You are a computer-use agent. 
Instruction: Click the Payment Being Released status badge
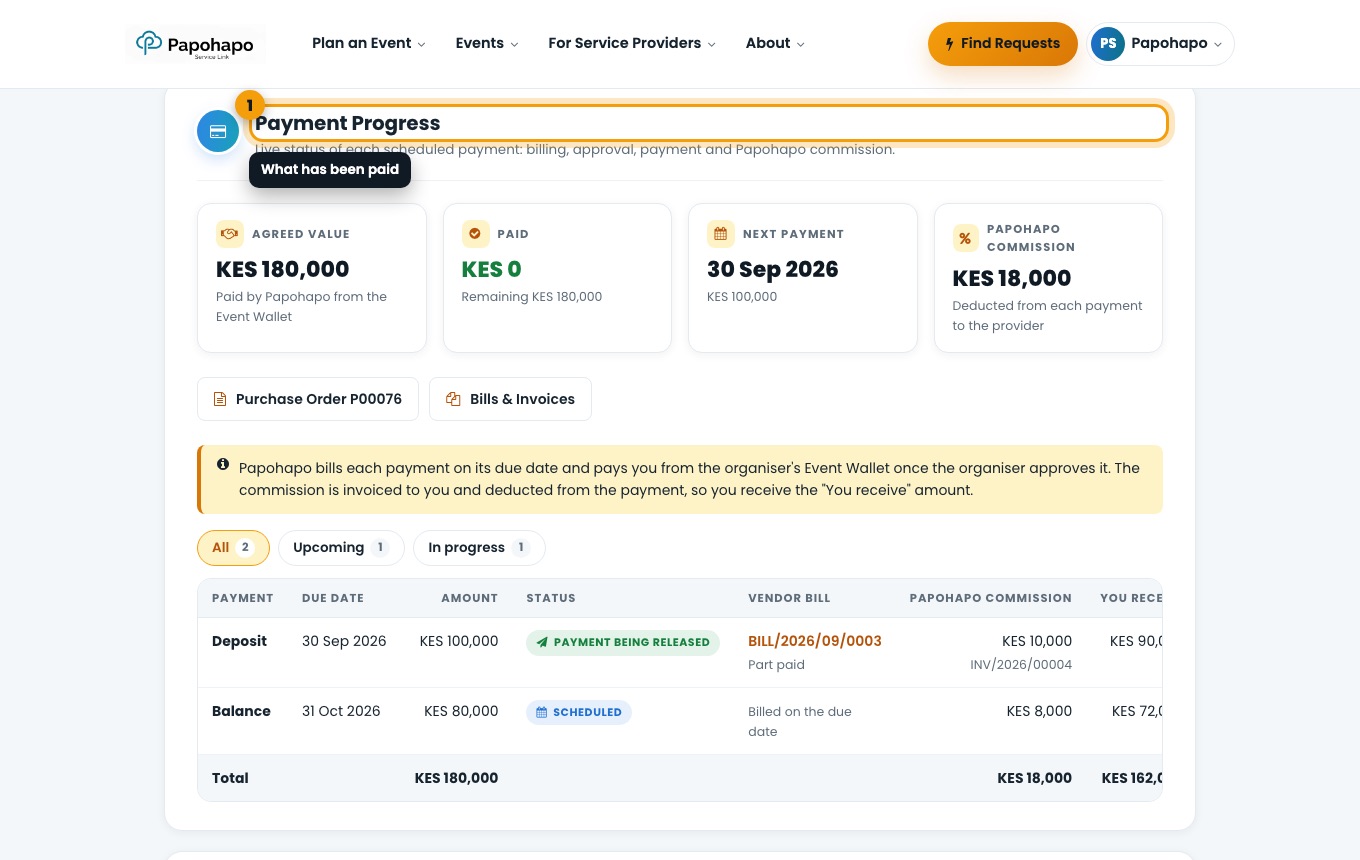tap(623, 642)
